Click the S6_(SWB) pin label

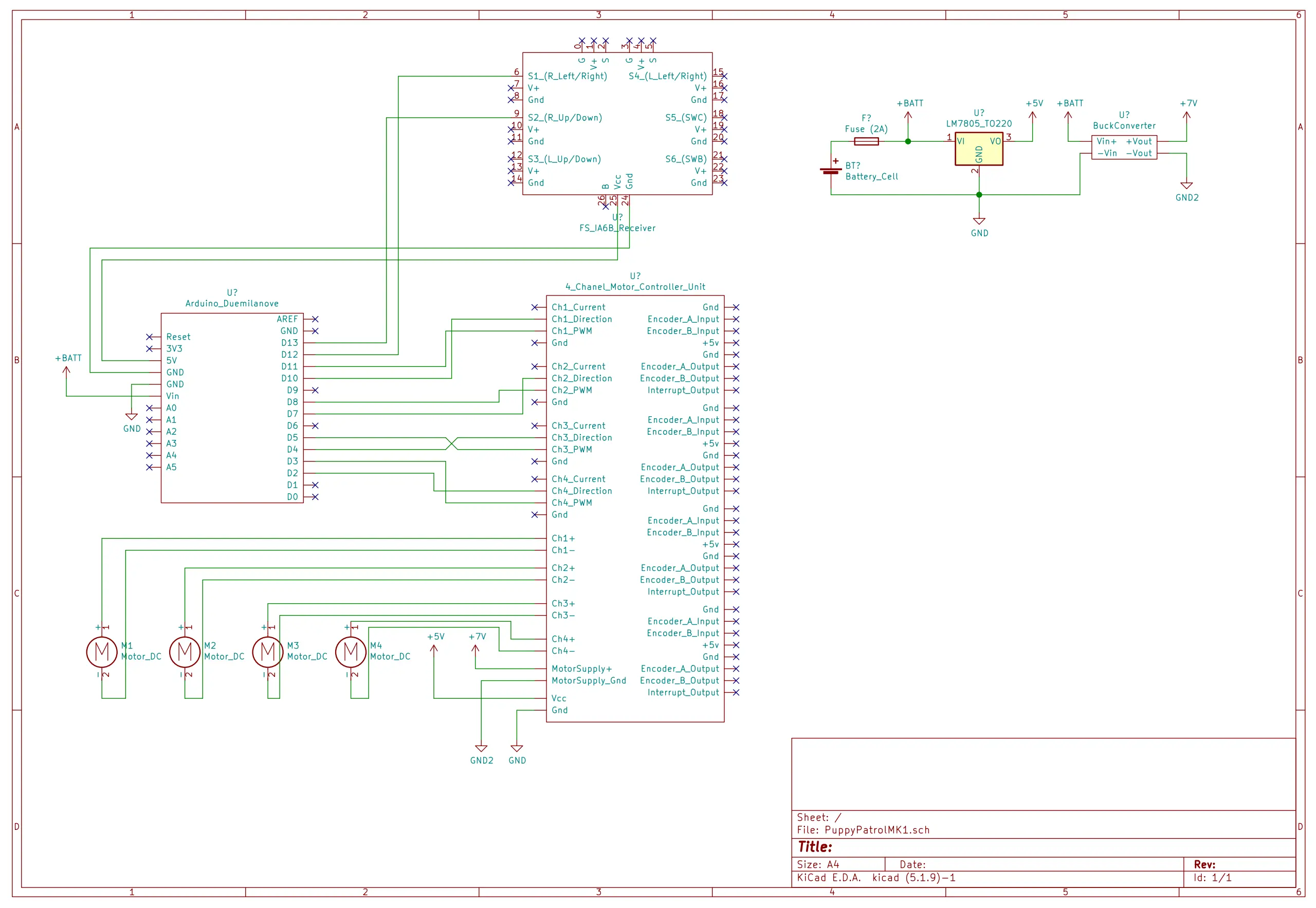click(686, 159)
